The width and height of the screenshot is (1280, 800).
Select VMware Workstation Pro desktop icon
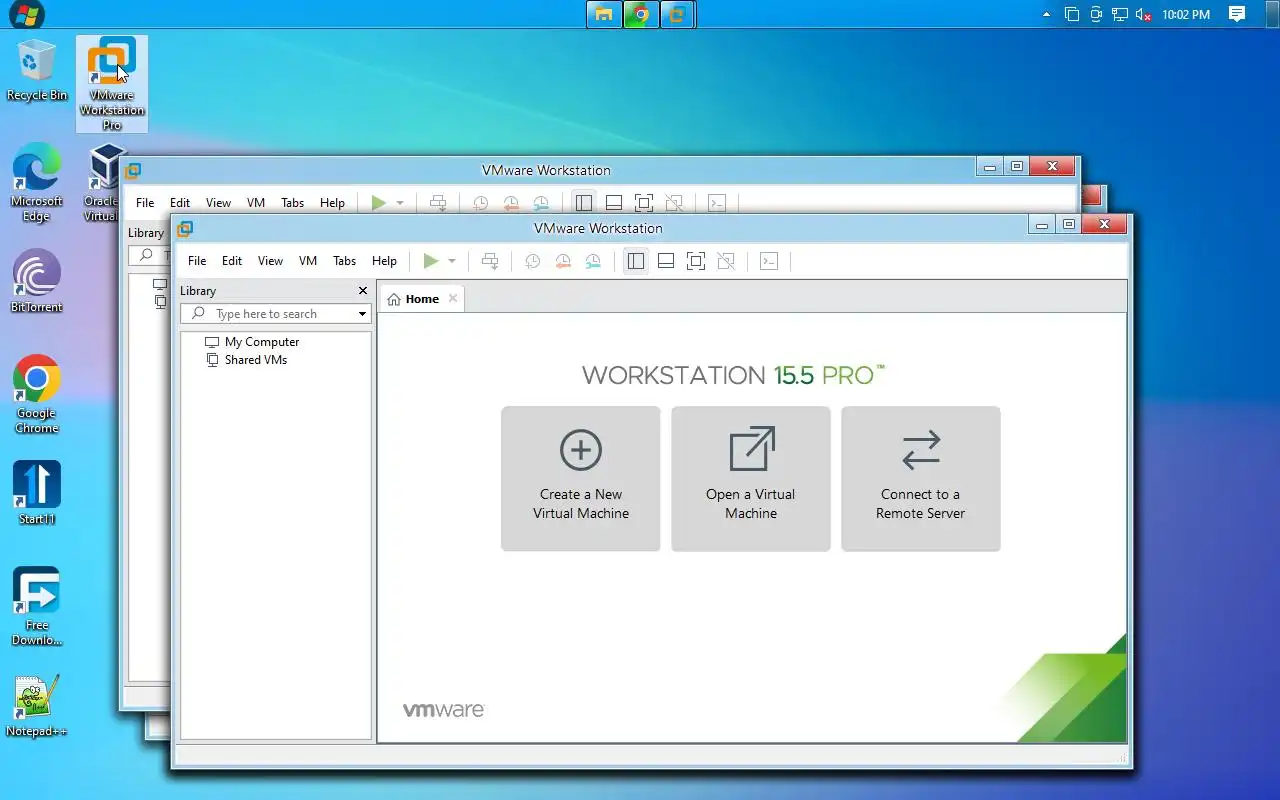pyautogui.click(x=112, y=84)
